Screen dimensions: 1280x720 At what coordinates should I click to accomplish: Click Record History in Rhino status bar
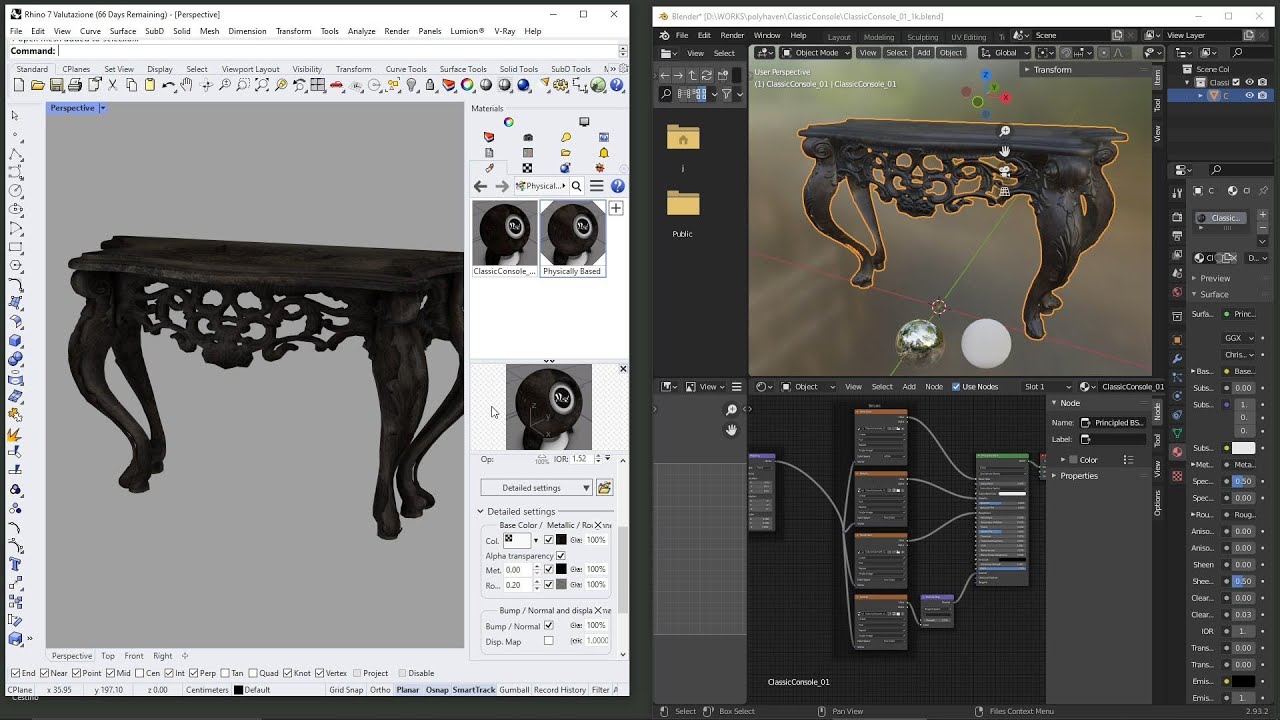560,690
